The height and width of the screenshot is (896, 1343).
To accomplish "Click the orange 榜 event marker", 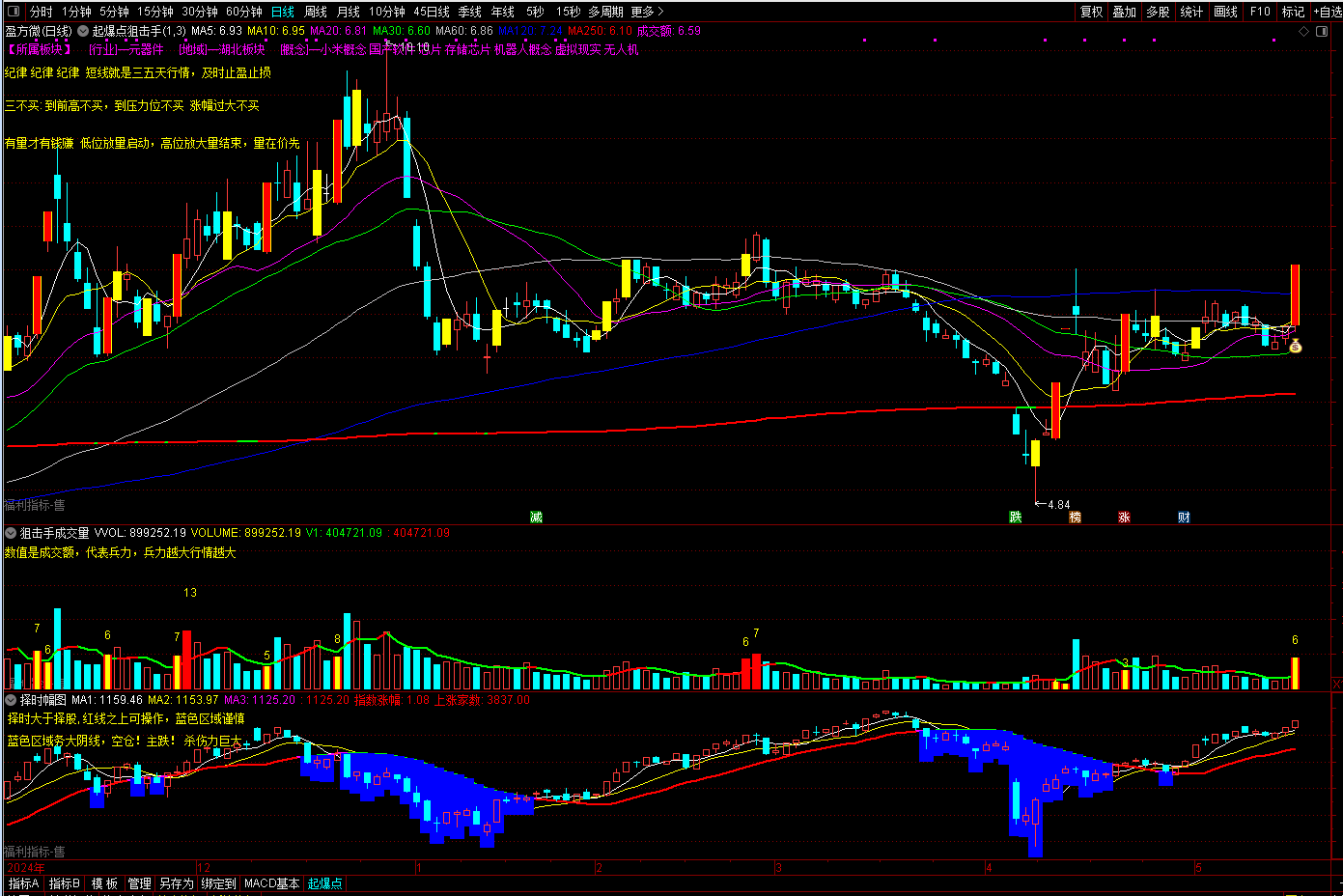I will [x=1075, y=518].
